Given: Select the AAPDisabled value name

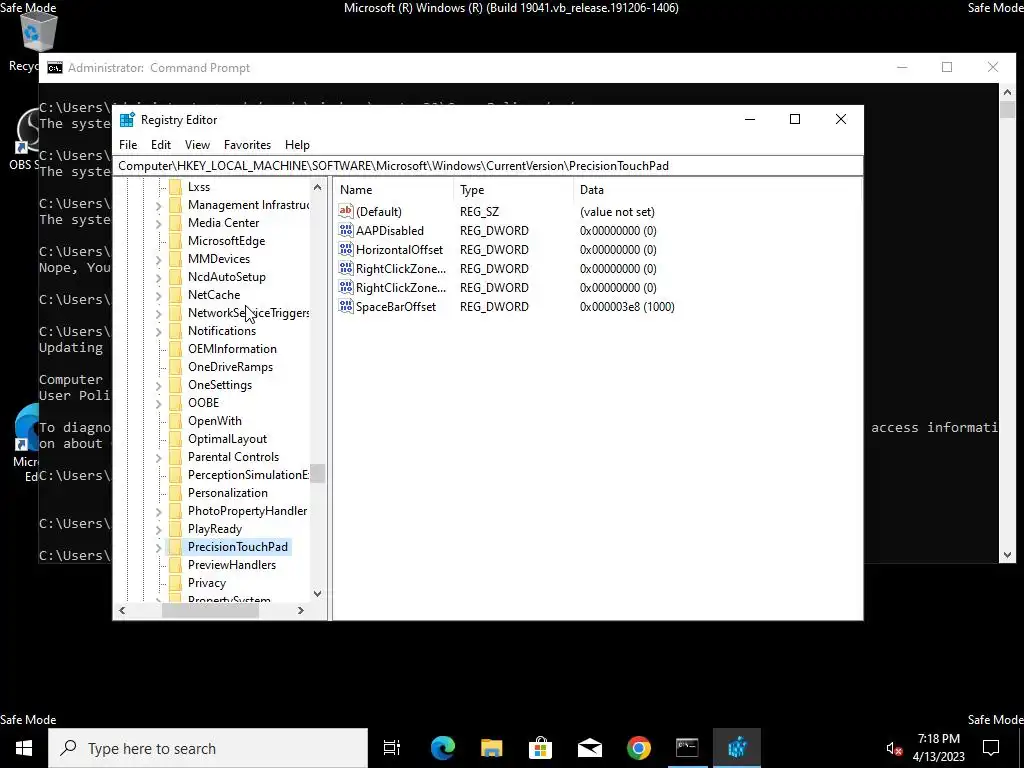Looking at the screenshot, I should [389, 231].
